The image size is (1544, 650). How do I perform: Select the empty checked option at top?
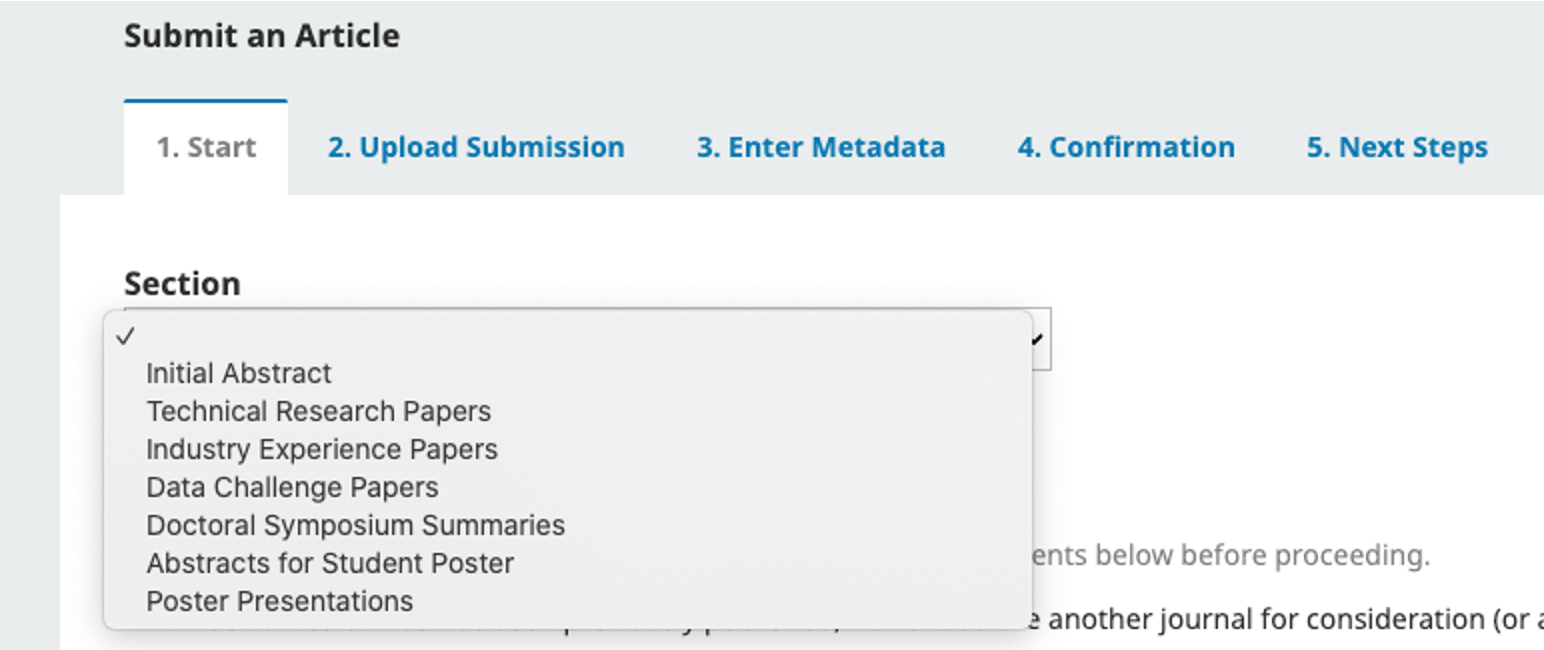point(400,337)
